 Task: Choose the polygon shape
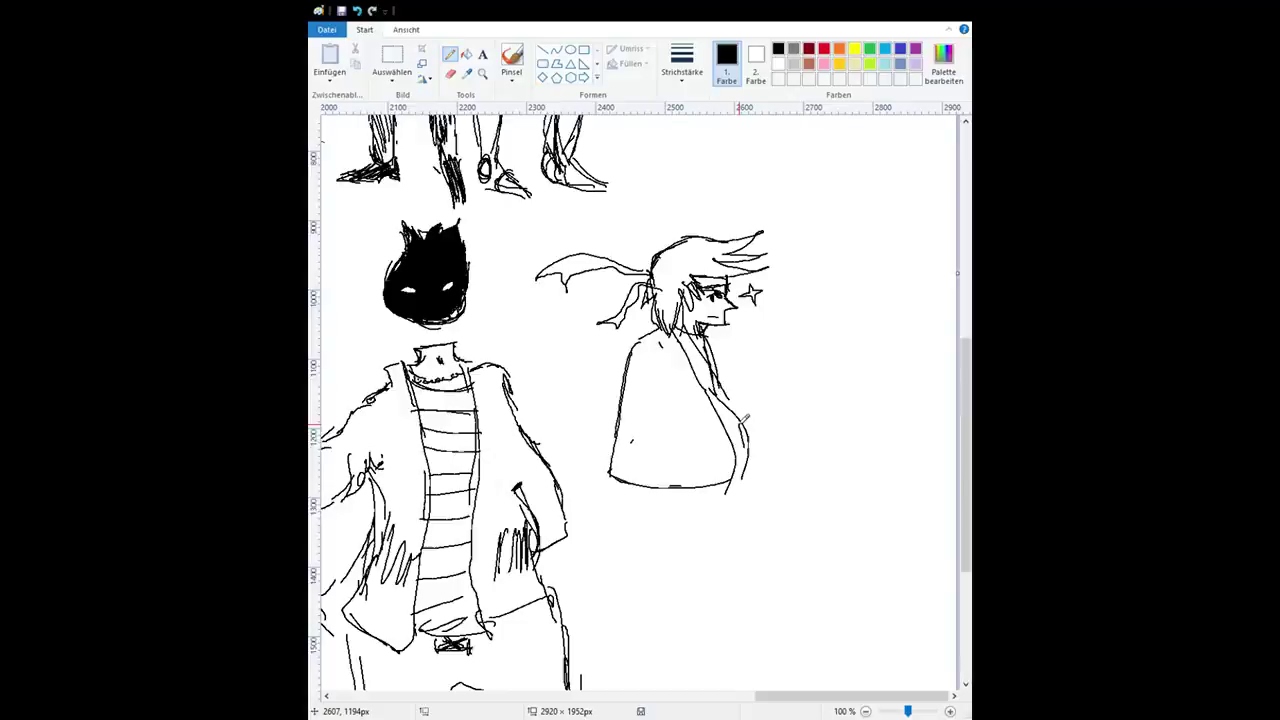(x=556, y=64)
